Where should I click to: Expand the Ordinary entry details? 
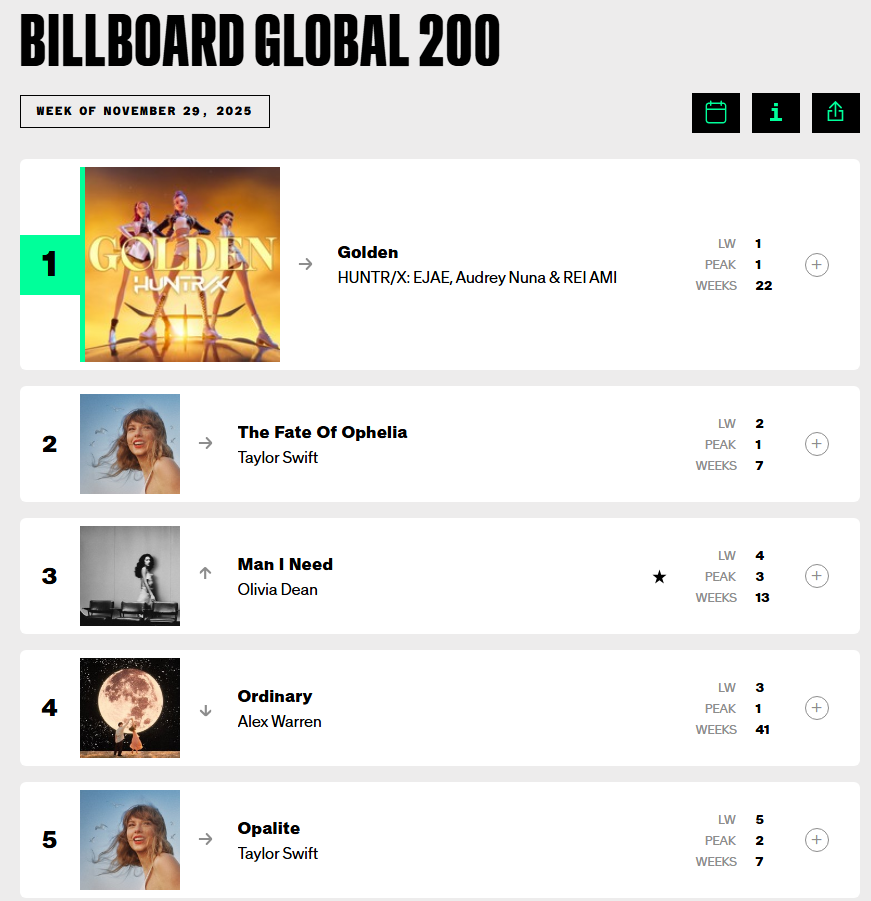[817, 708]
